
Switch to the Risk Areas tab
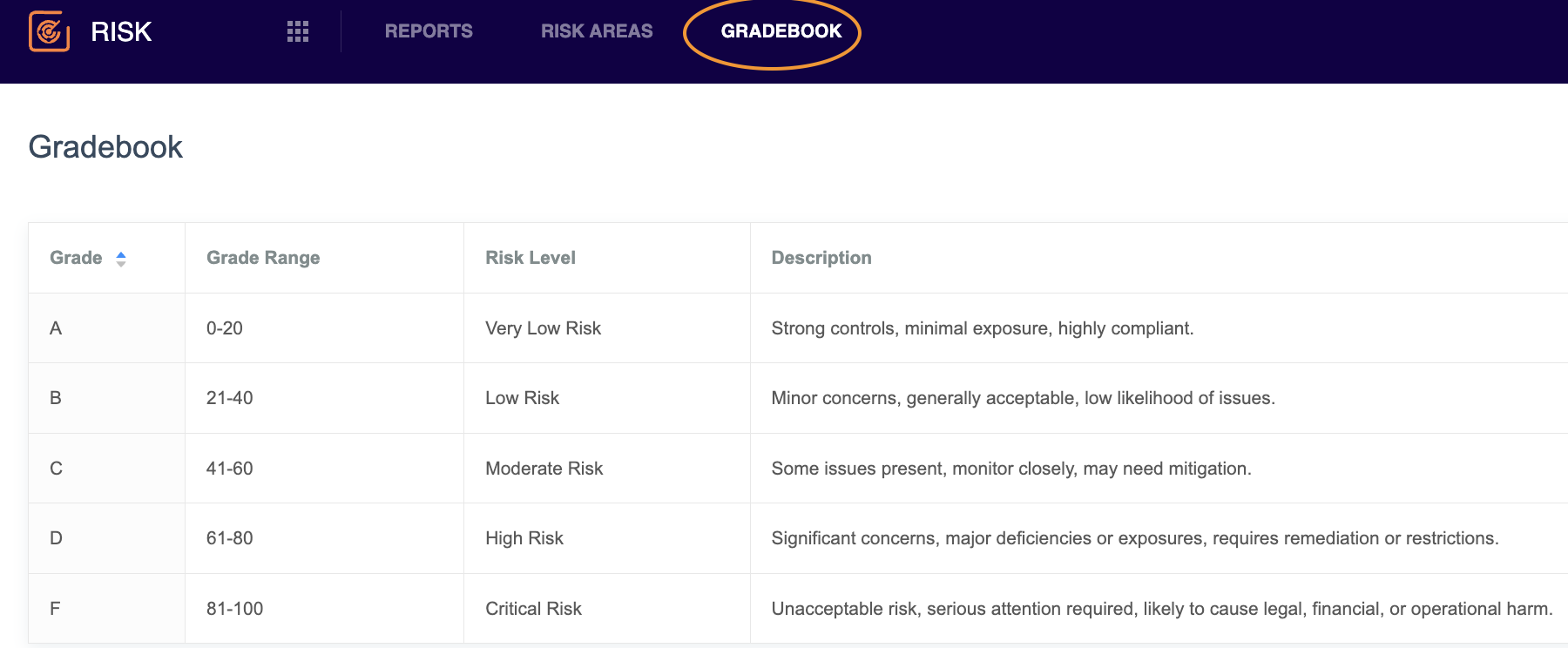tap(597, 31)
